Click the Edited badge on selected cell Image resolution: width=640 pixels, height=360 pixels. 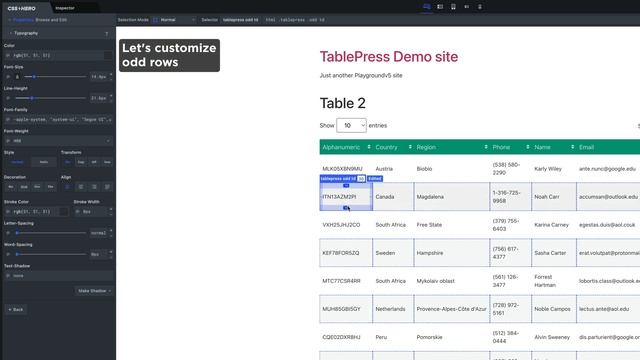(375, 179)
